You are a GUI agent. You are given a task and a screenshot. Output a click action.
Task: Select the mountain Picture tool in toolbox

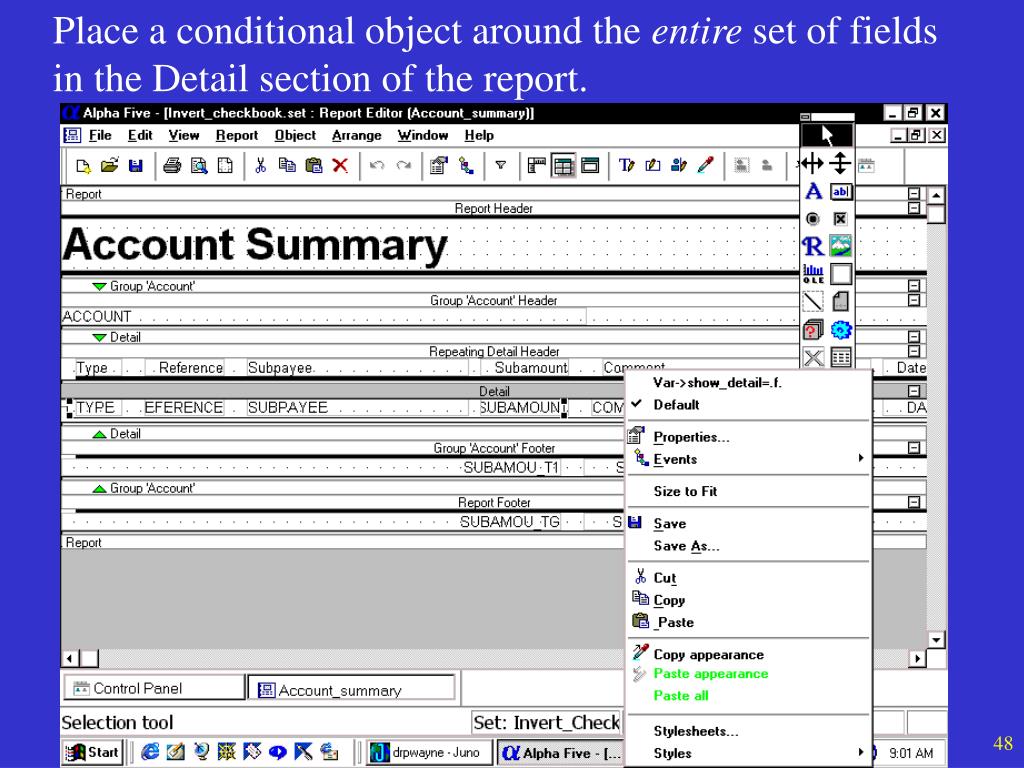point(840,246)
